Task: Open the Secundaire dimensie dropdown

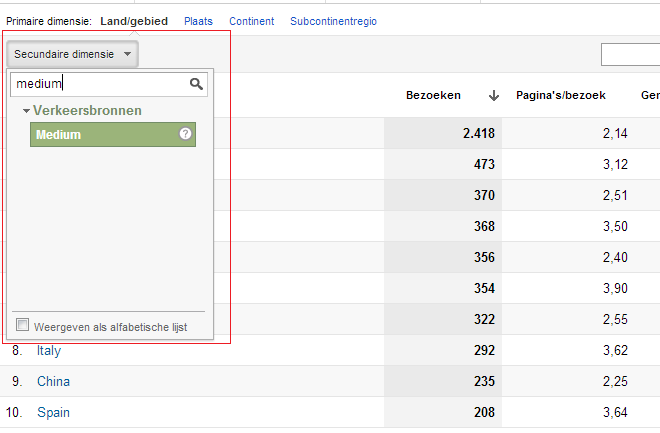Action: point(72,54)
